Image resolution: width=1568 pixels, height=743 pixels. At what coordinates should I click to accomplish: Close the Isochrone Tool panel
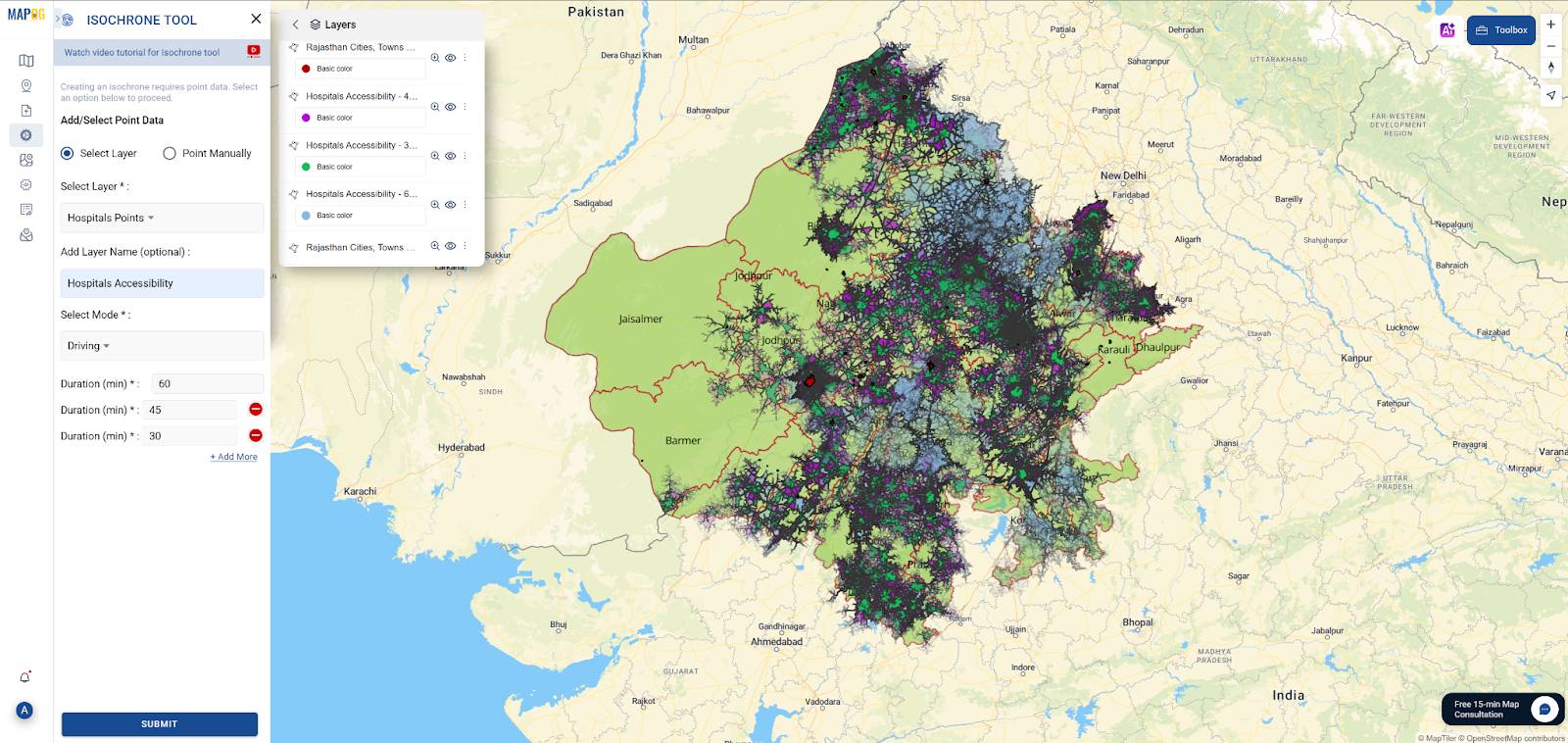(256, 19)
